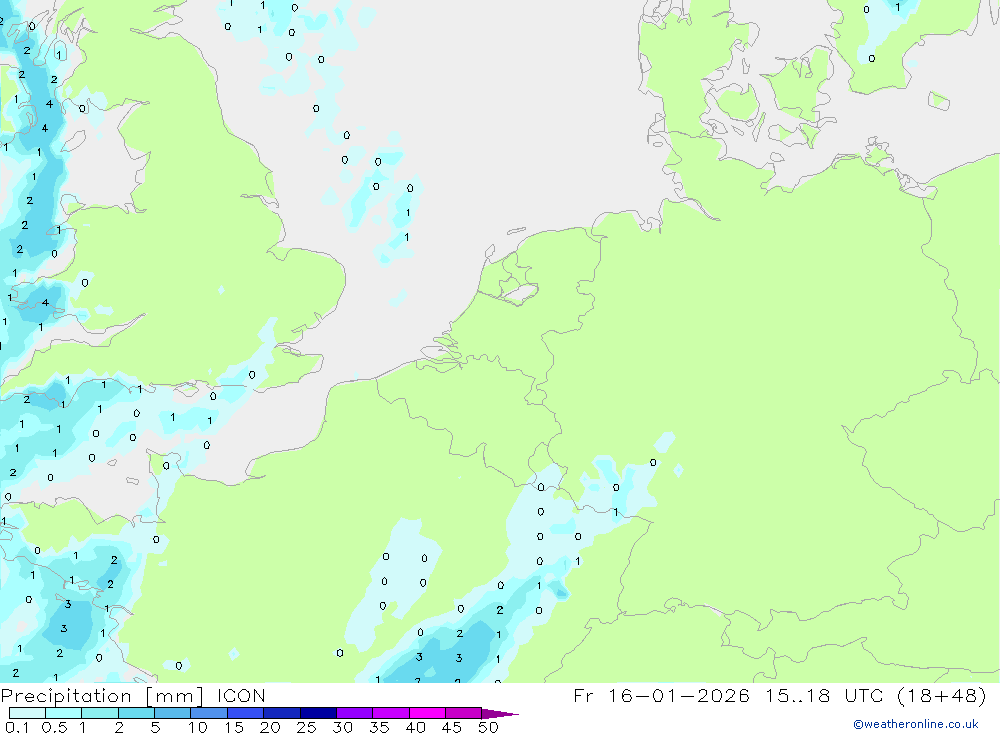Click the '35' legend scale label

(379, 727)
